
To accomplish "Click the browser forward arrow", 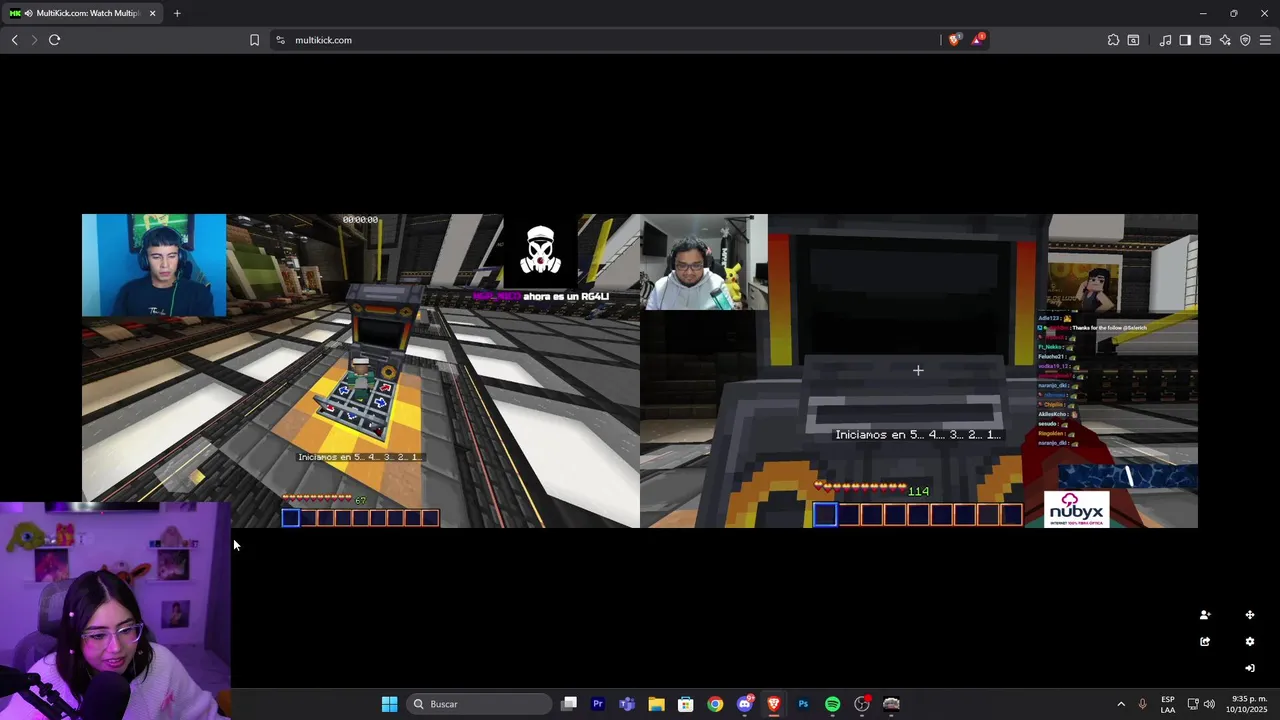I will pos(34,40).
